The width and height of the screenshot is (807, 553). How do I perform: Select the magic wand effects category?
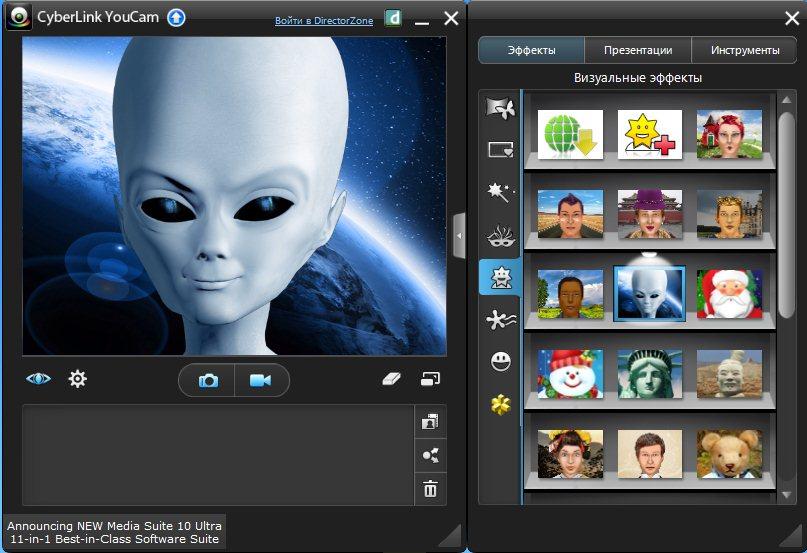pyautogui.click(x=498, y=192)
